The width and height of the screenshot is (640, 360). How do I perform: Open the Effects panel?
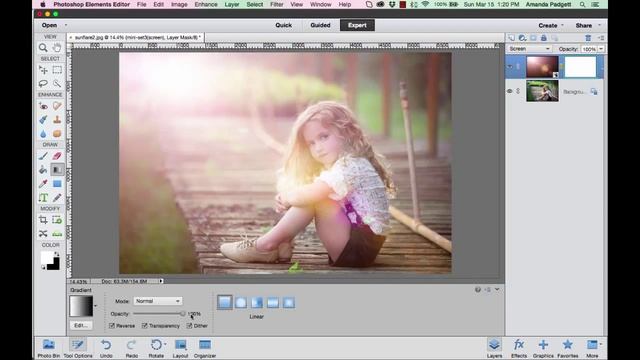tap(519, 349)
